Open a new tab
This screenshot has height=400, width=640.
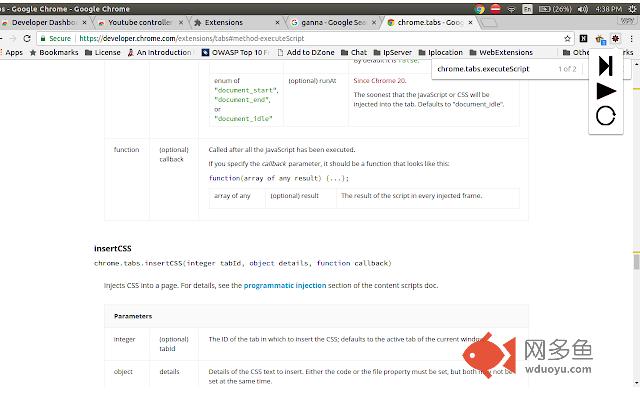point(489,23)
